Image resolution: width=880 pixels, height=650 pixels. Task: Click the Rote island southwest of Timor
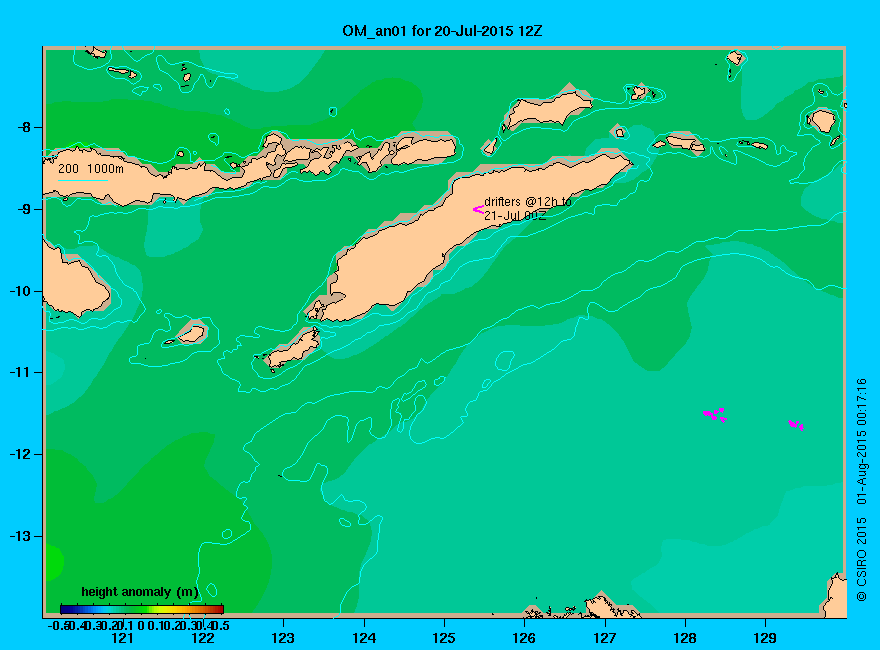[293, 349]
